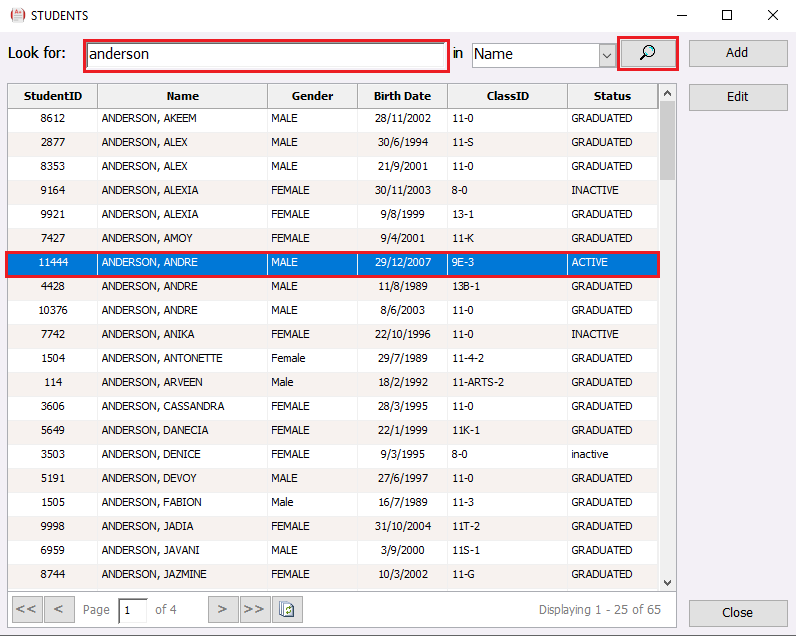
Task: Click the refresh icon in pager
Action: (x=287, y=609)
